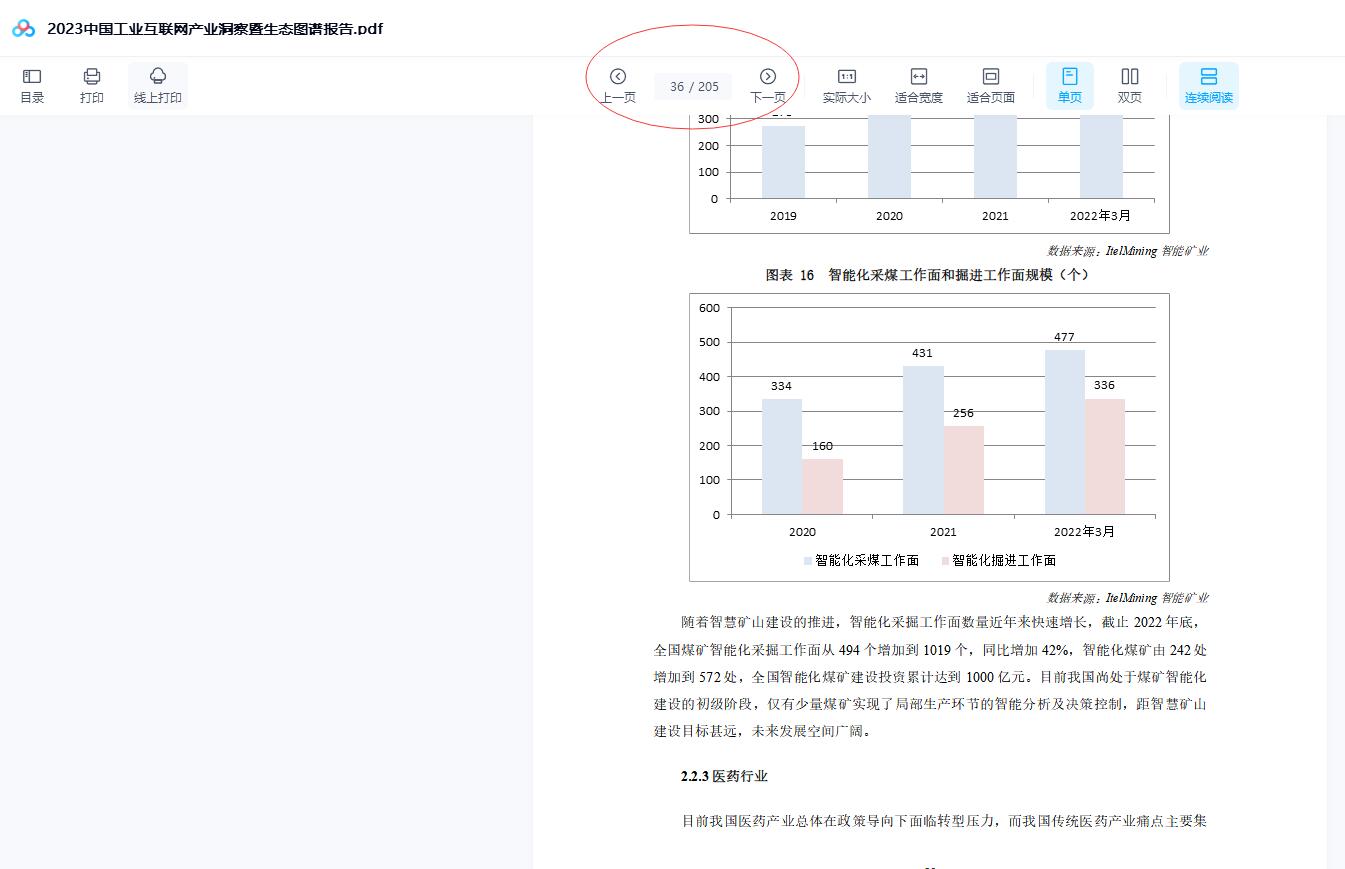Click the 打印 print icon
This screenshot has height=869, width=1345.
91,84
